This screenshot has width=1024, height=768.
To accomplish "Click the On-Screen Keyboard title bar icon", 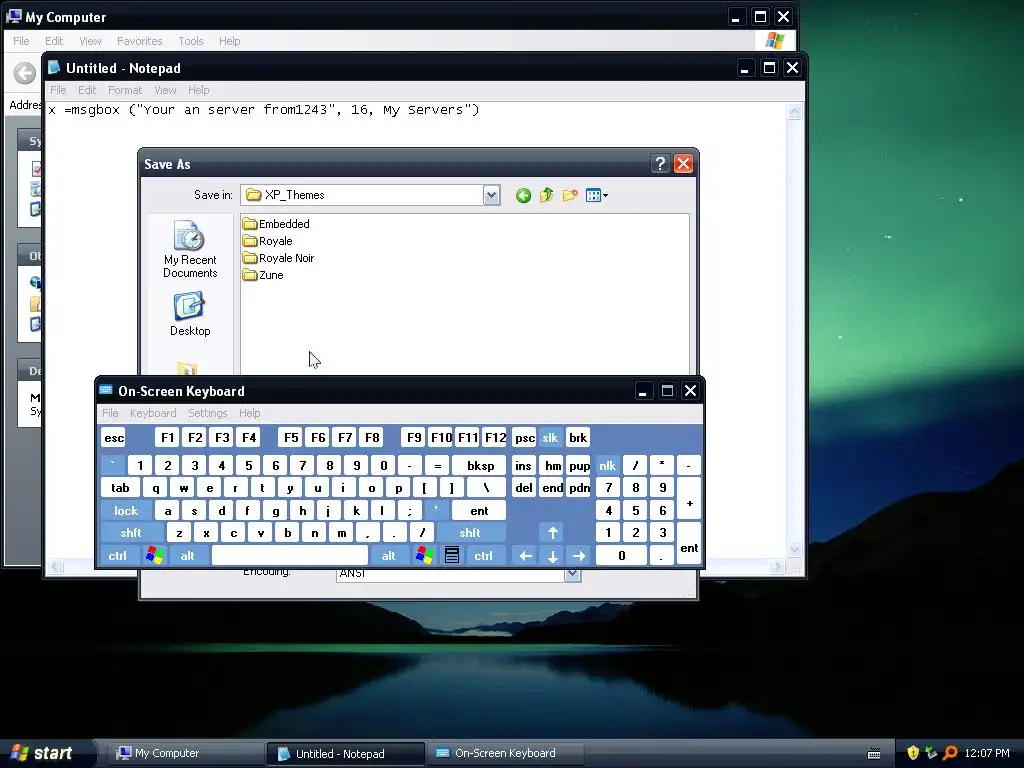I will coord(106,391).
